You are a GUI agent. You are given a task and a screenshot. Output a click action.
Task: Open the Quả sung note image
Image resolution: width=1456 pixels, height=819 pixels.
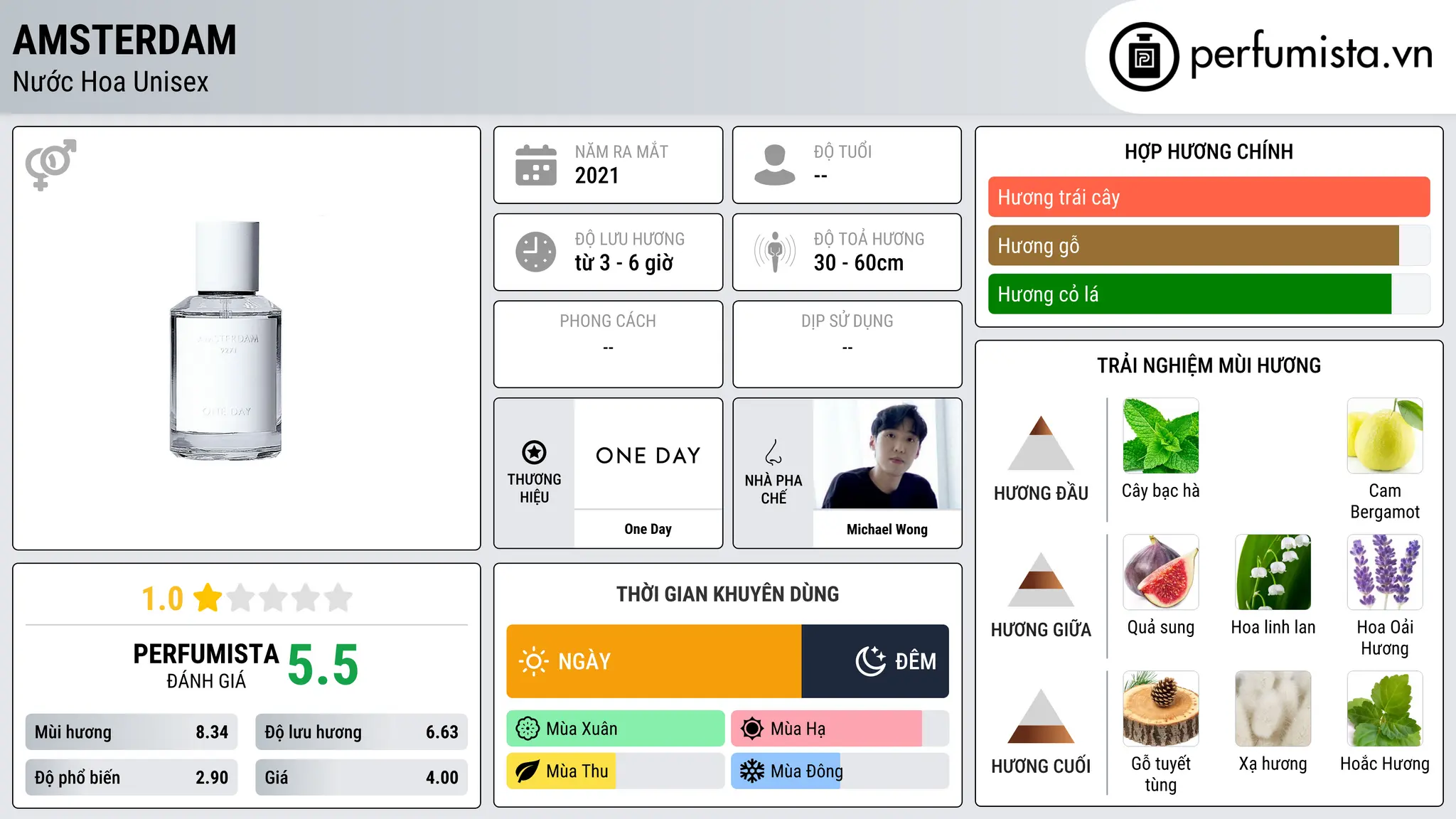click(x=1161, y=572)
